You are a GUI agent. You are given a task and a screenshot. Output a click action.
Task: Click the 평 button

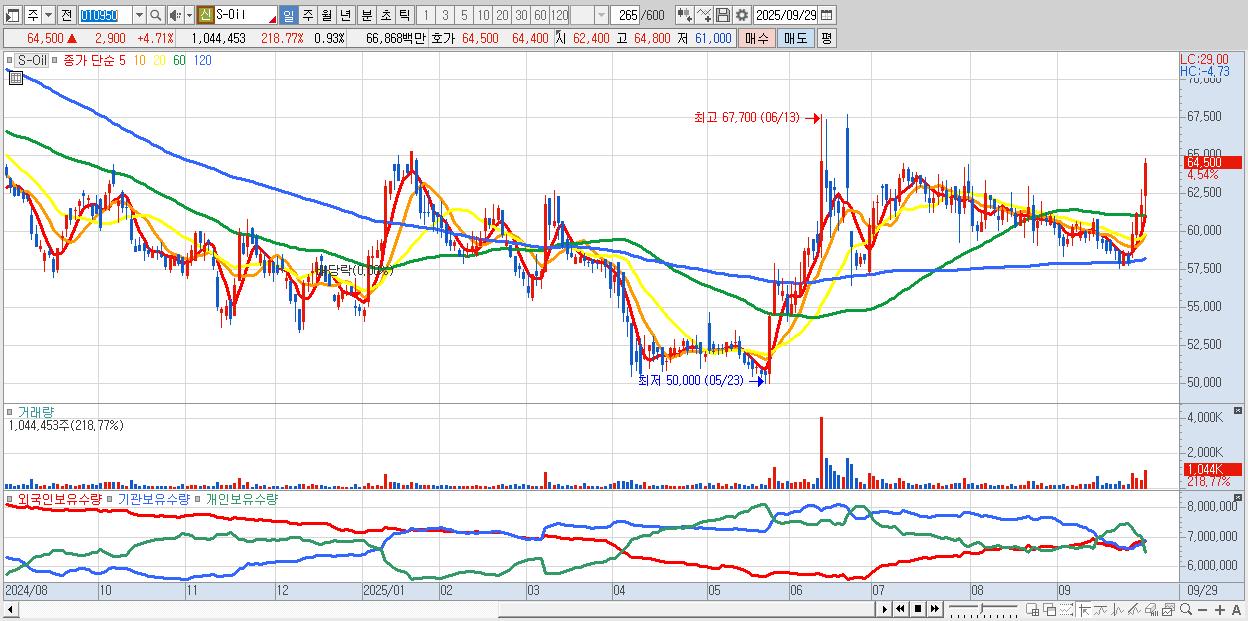826,38
